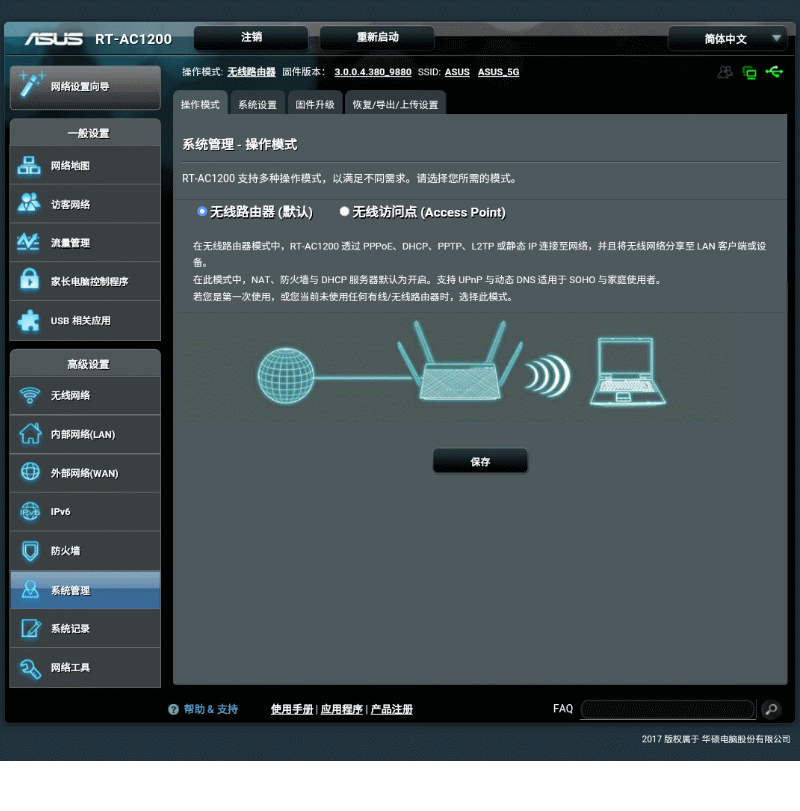Open the Network Setup Wizard (网络设置向导)
Screen dimensions: 800x811
(85, 87)
